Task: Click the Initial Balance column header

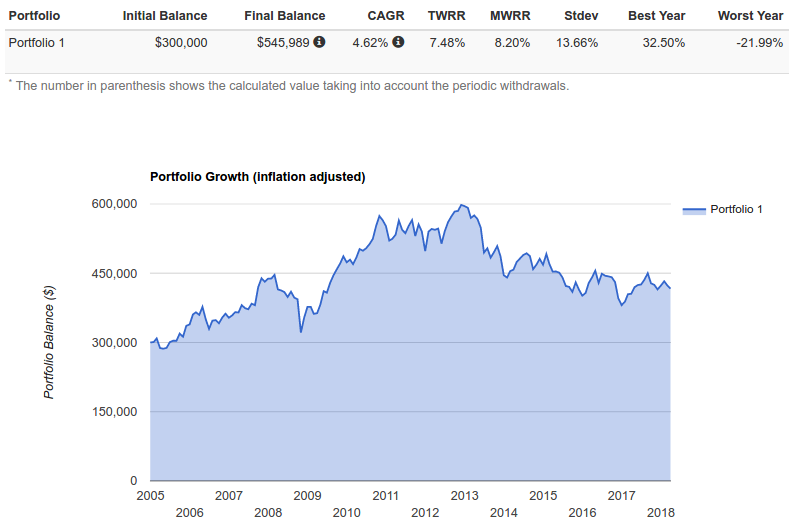Action: [x=165, y=16]
